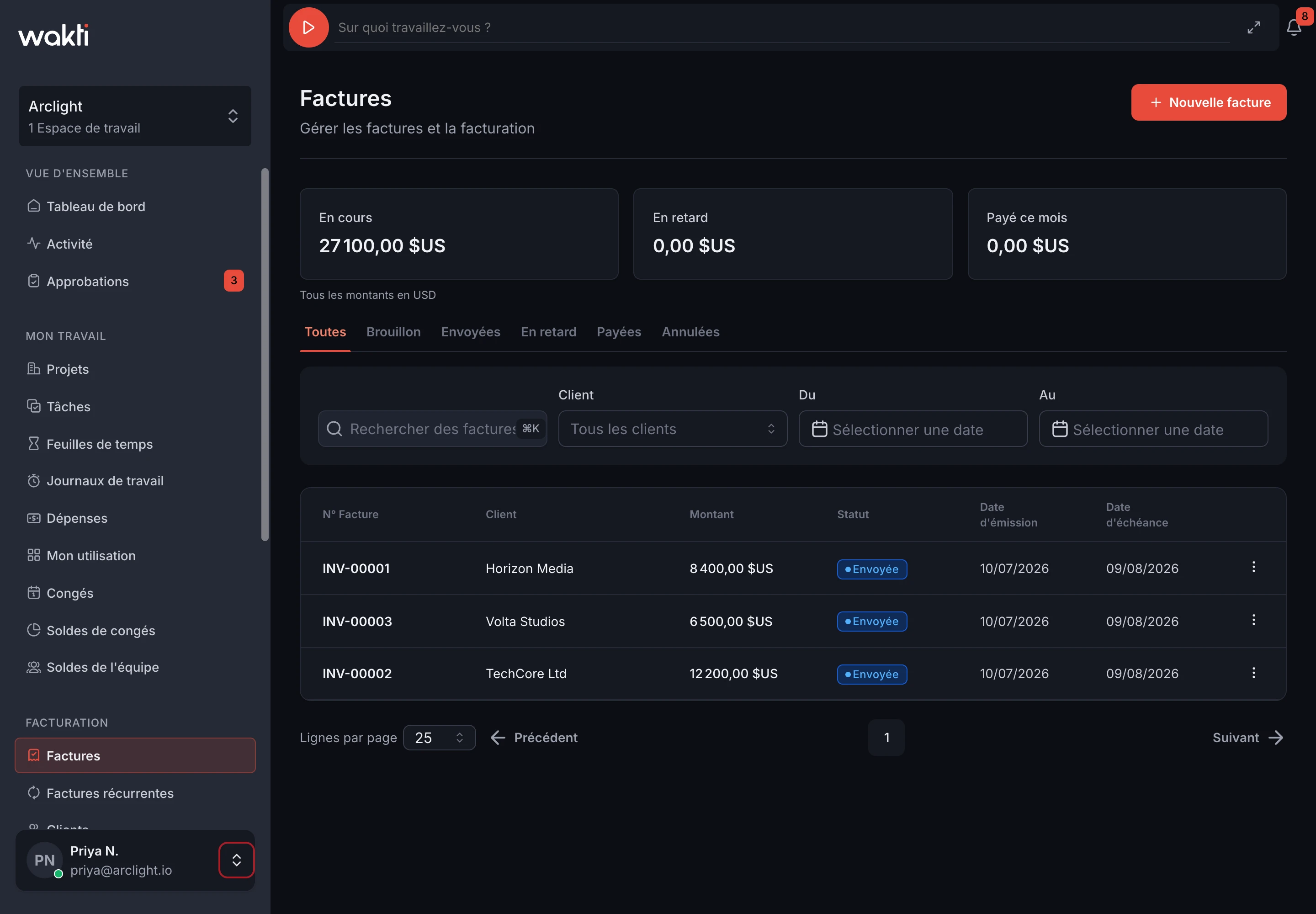The width and height of the screenshot is (1316, 914).
Task: Open Tâches in the sidebar
Action: 135,407
